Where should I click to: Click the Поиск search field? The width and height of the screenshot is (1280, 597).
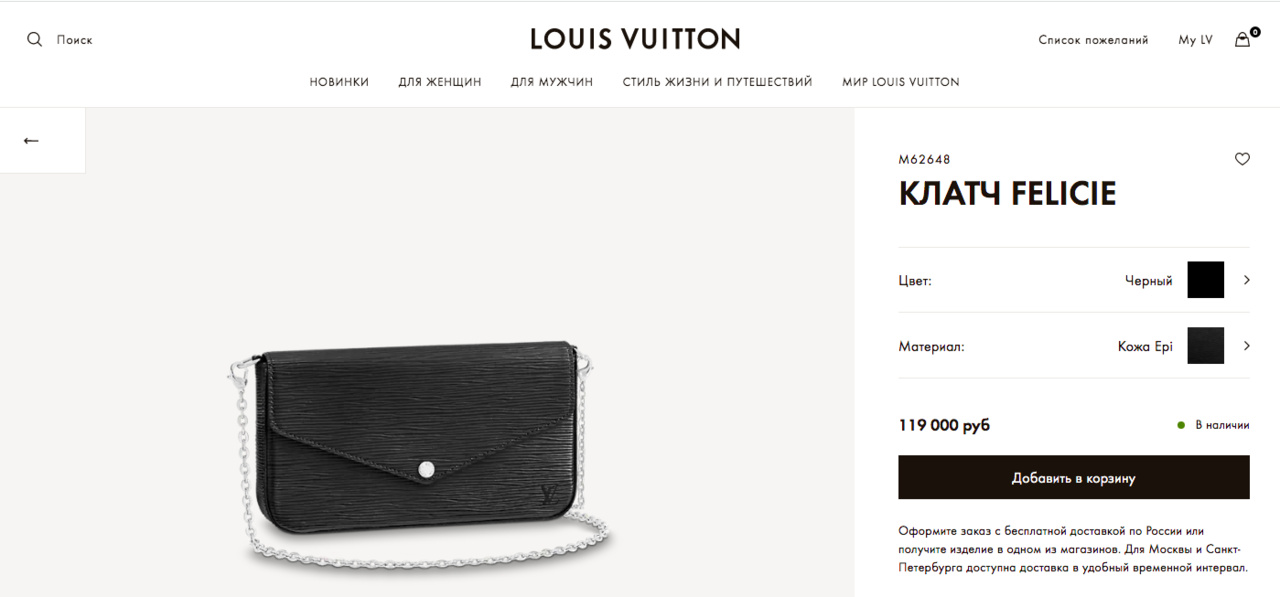point(74,40)
